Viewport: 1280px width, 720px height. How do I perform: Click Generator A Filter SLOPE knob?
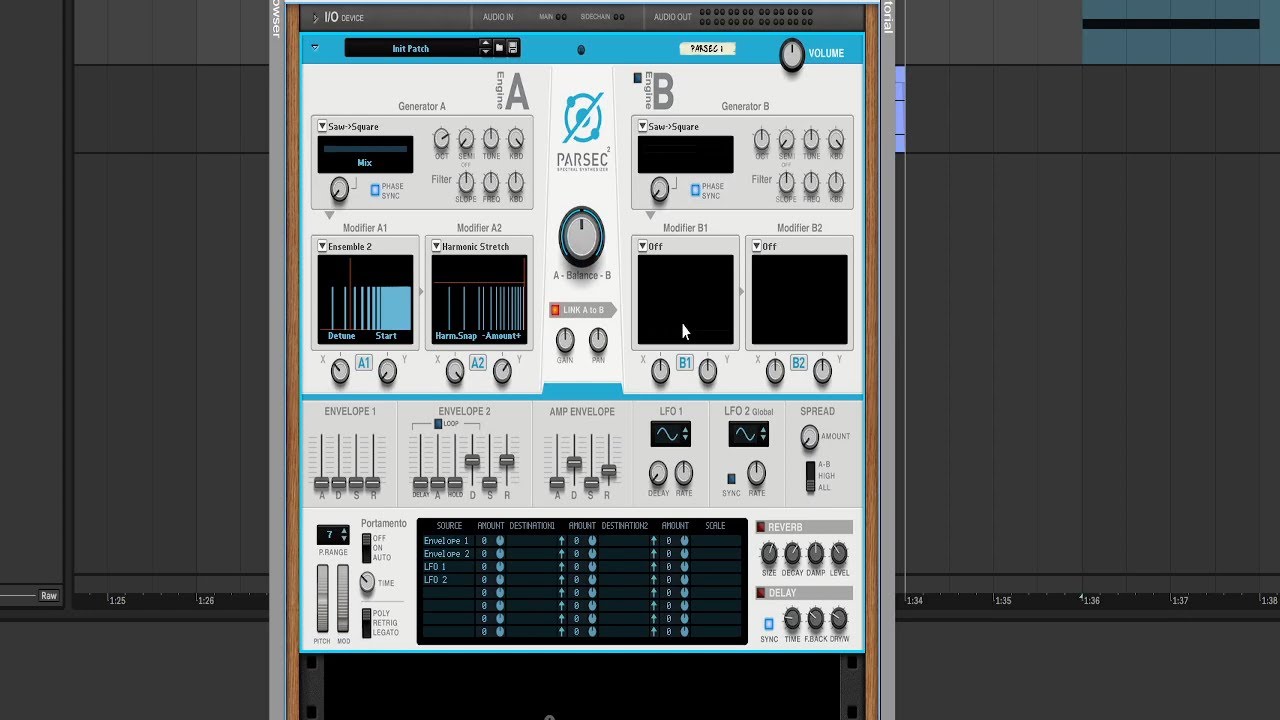466,182
